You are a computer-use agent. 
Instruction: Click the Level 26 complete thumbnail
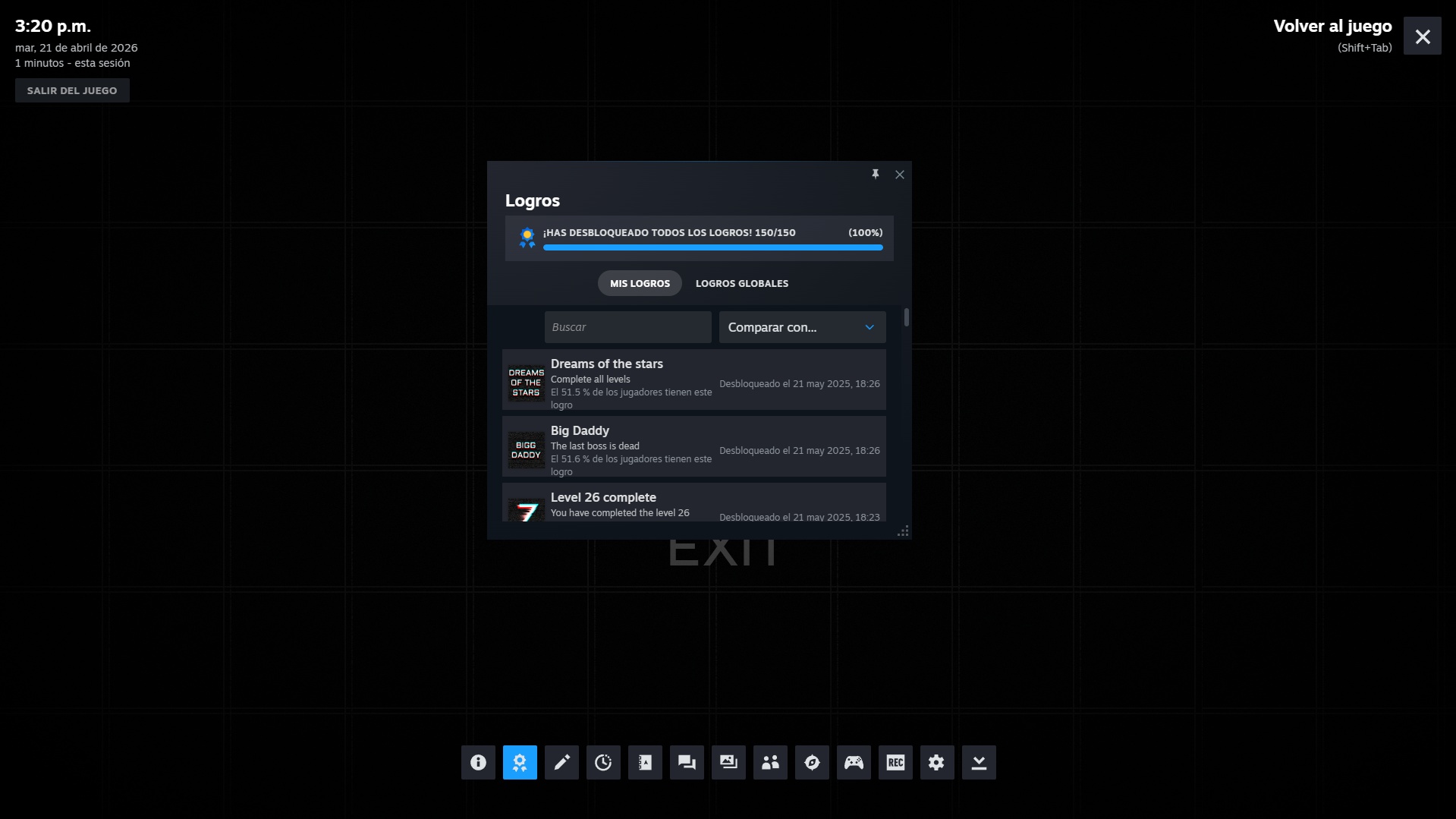527,509
